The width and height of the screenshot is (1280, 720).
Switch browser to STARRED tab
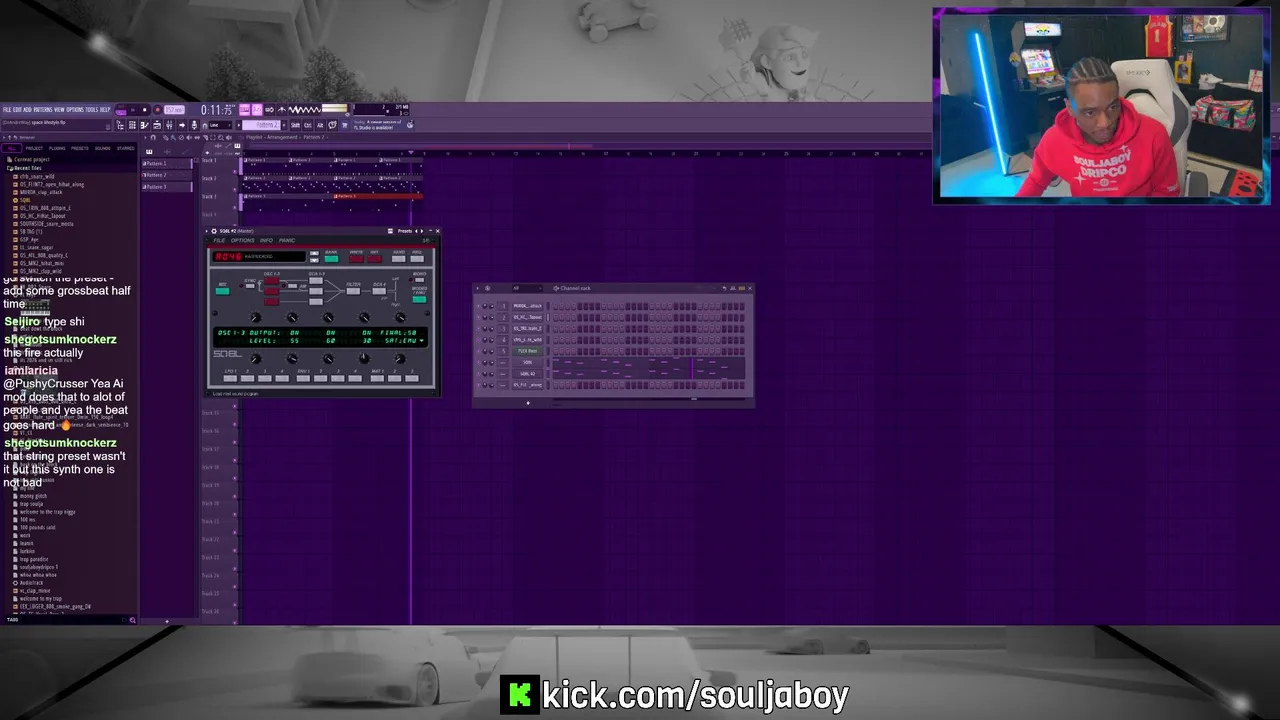pyautogui.click(x=126, y=148)
